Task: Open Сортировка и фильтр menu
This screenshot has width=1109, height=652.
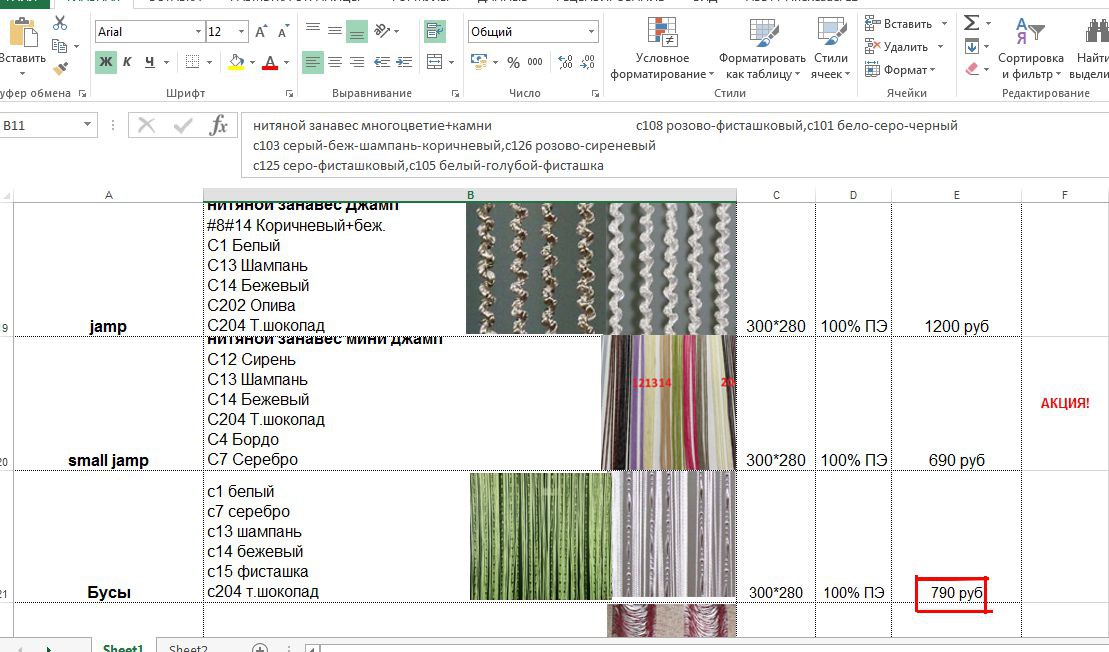Action: (1030, 49)
